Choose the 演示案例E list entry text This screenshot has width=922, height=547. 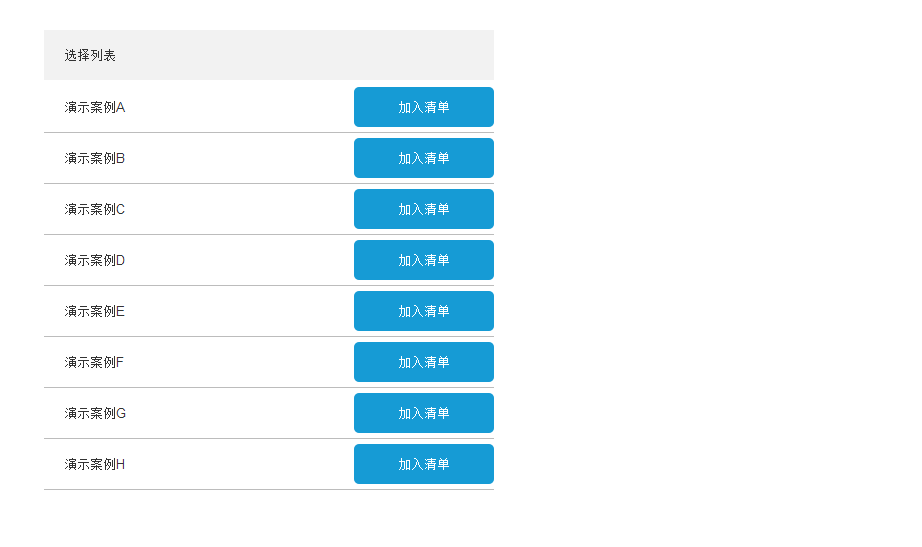pyautogui.click(x=95, y=311)
